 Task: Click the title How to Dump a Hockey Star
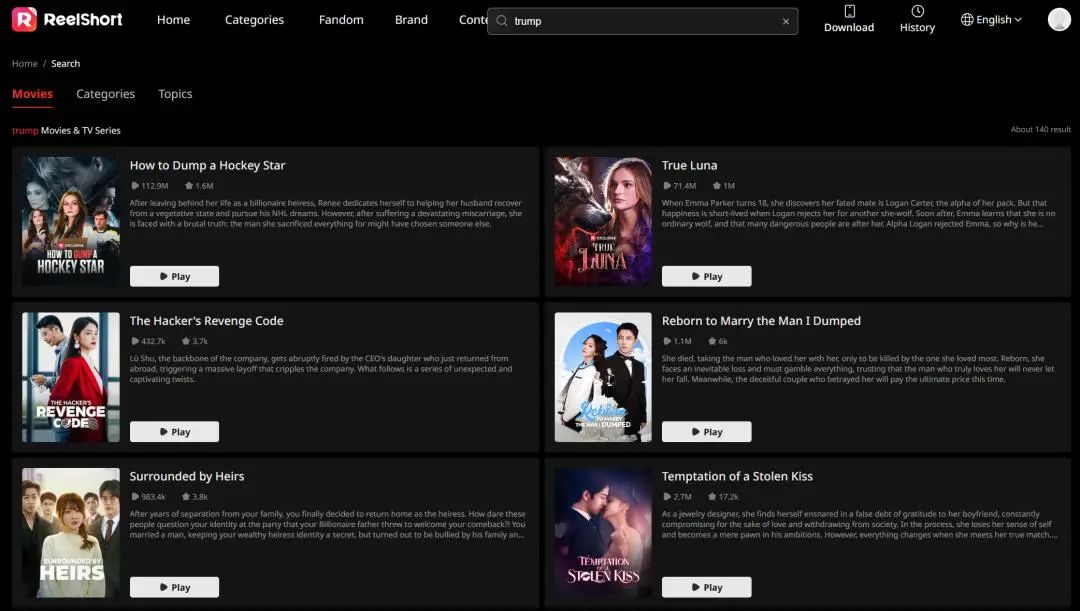tap(207, 165)
